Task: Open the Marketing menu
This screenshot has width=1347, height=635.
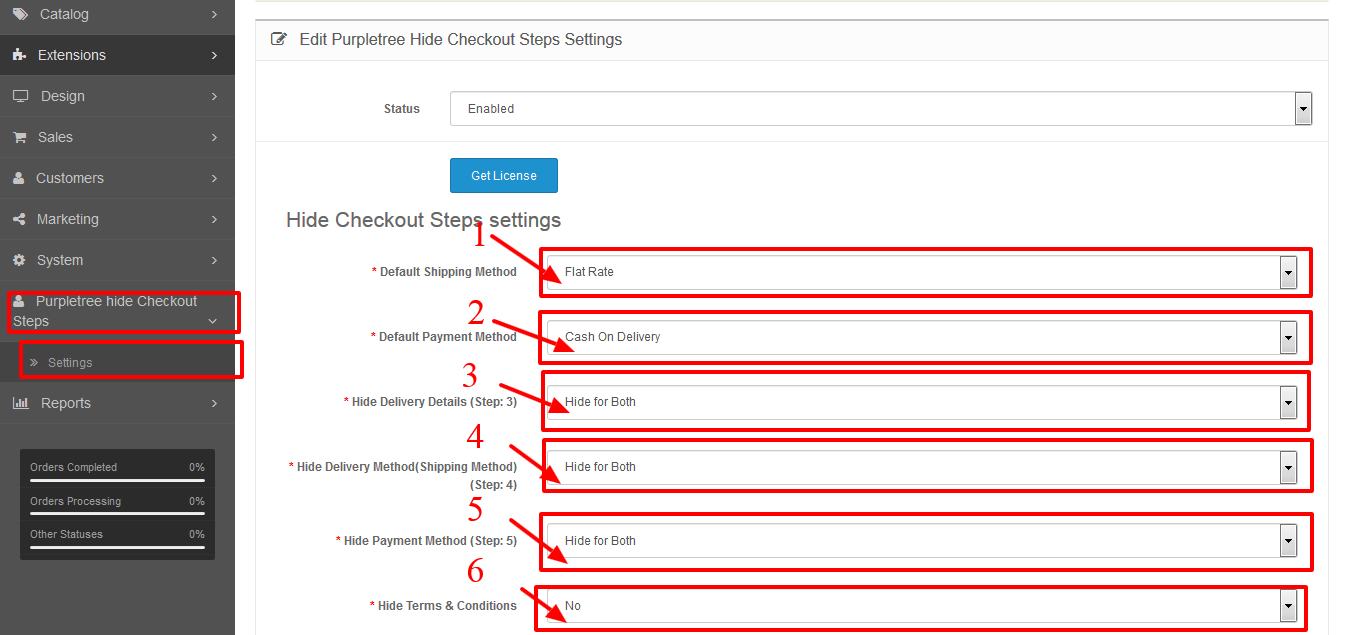Action: click(117, 219)
